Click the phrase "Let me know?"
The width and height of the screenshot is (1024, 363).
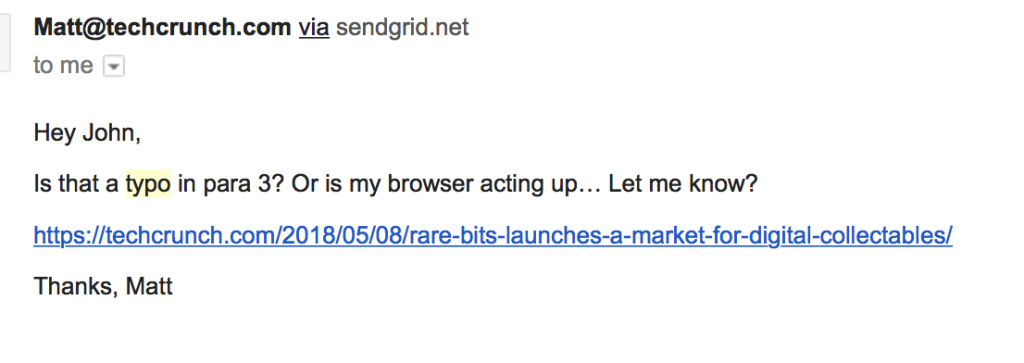click(682, 185)
